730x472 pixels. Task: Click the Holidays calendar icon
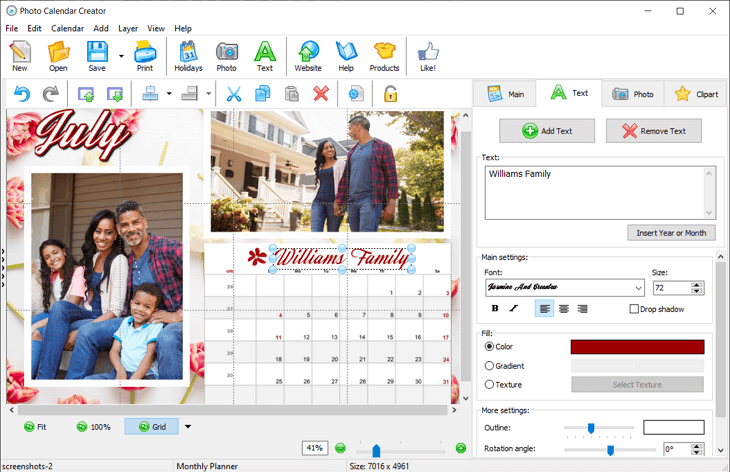coord(188,55)
